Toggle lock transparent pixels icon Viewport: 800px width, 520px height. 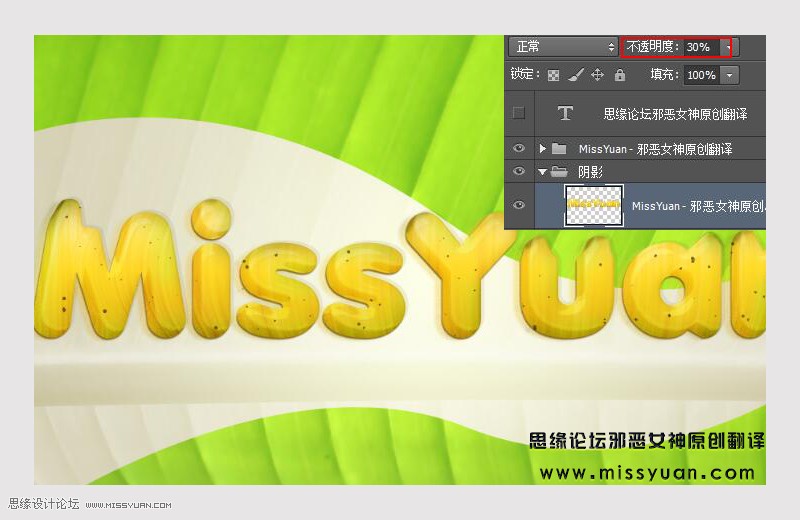554,76
